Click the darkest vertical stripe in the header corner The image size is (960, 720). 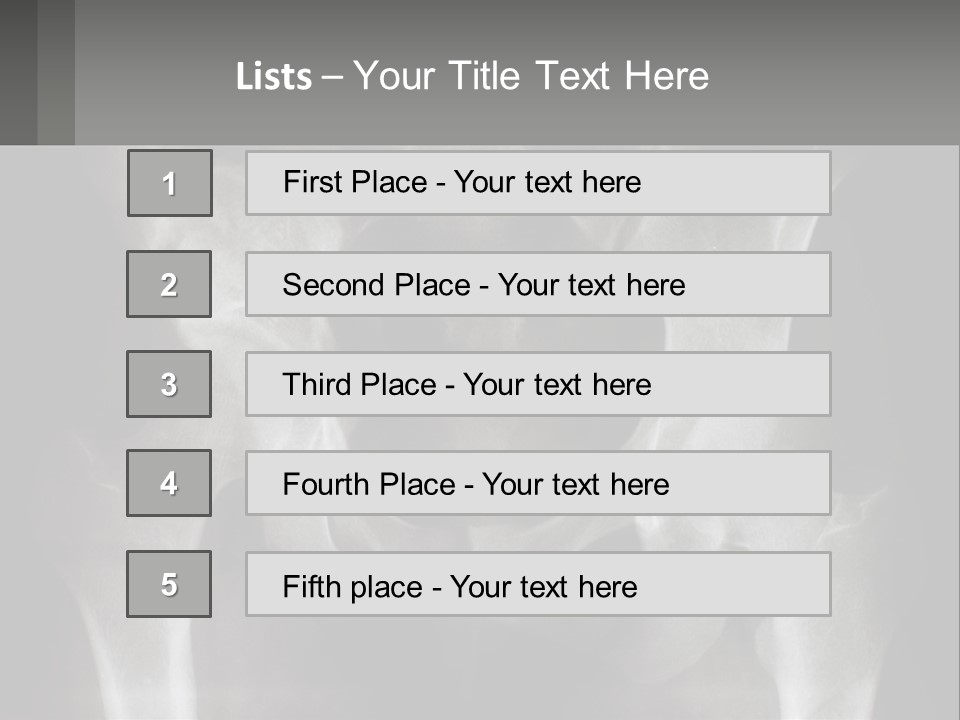(18, 72)
